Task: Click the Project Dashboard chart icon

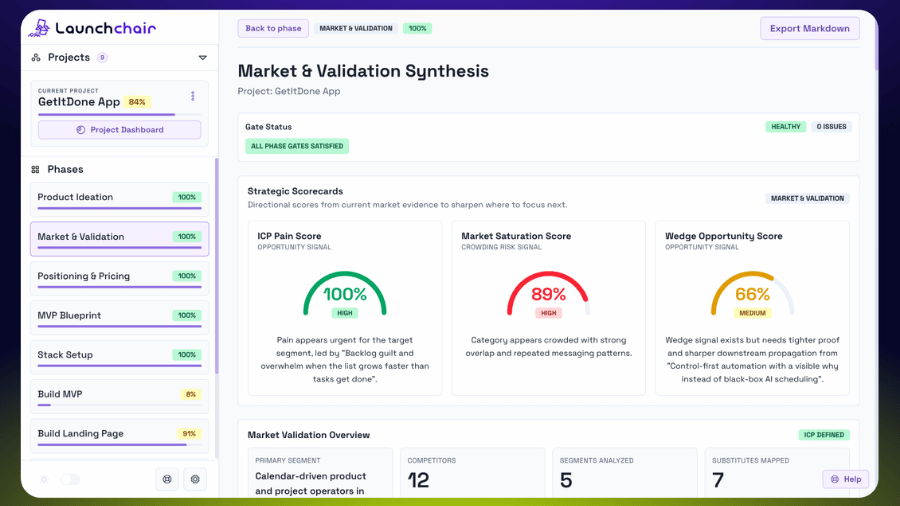Action: click(80, 130)
